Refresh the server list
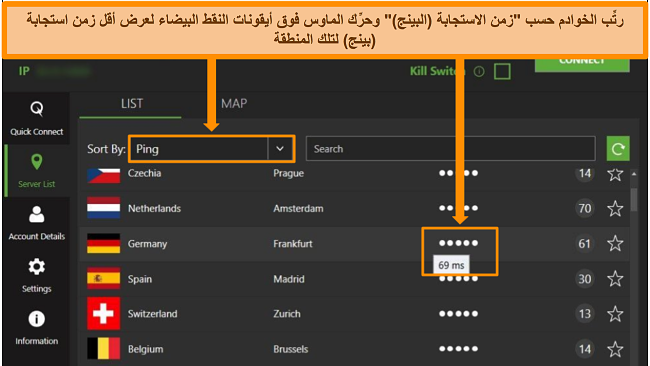Viewport: 650px width, 366px height. pyautogui.click(x=618, y=148)
